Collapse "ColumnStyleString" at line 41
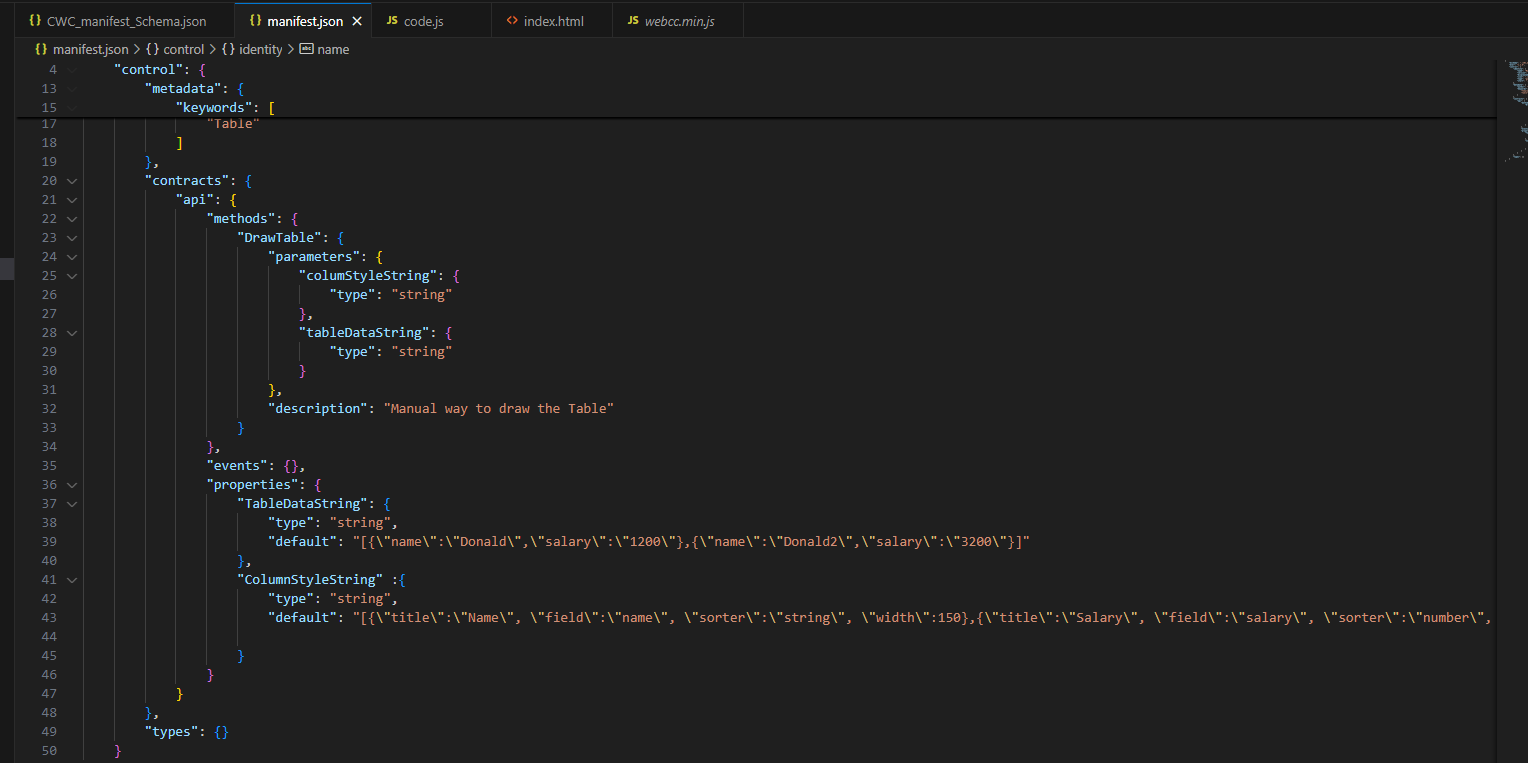1528x763 pixels. tap(71, 580)
